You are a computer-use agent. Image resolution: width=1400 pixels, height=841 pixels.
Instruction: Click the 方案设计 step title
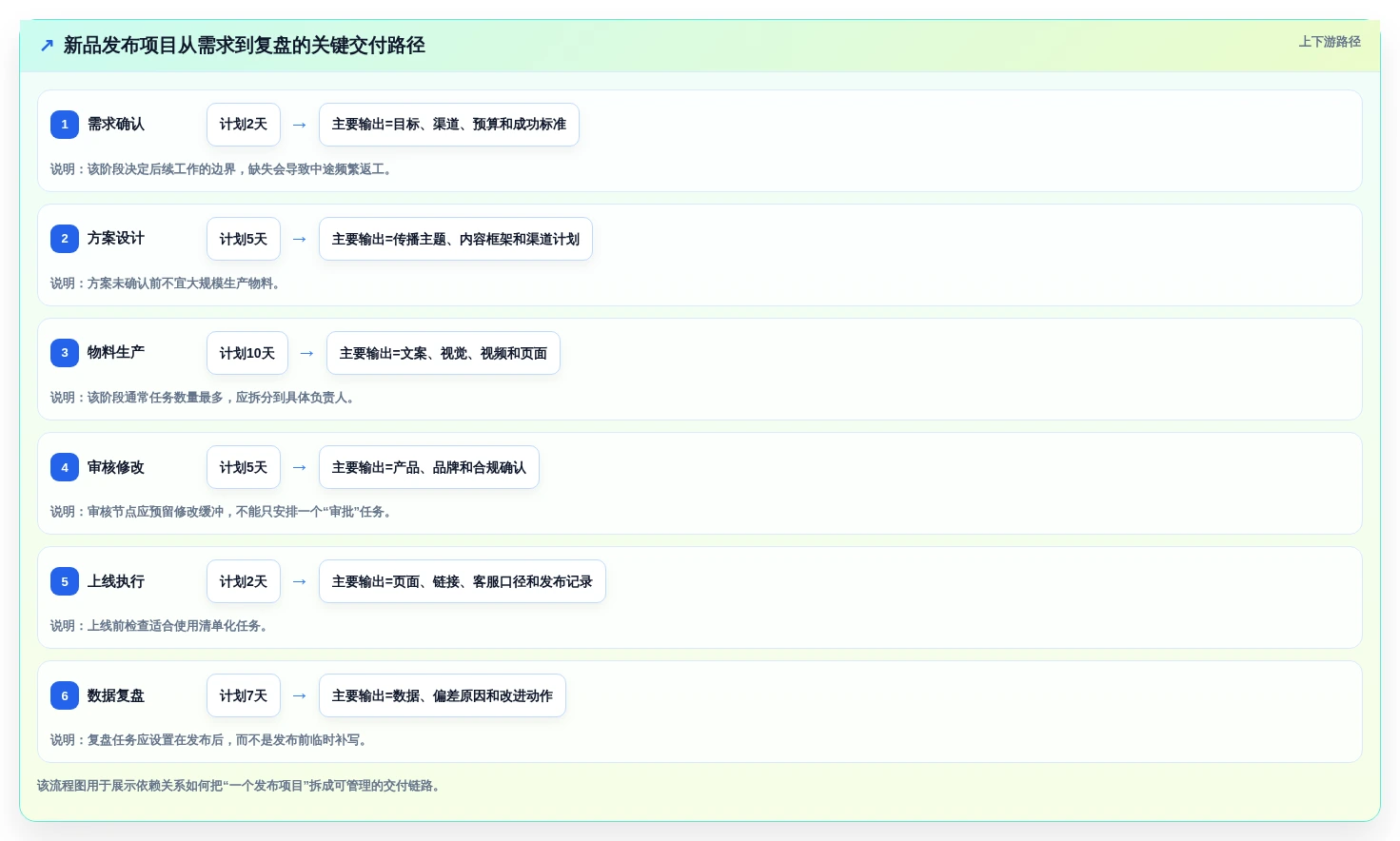coord(116,238)
